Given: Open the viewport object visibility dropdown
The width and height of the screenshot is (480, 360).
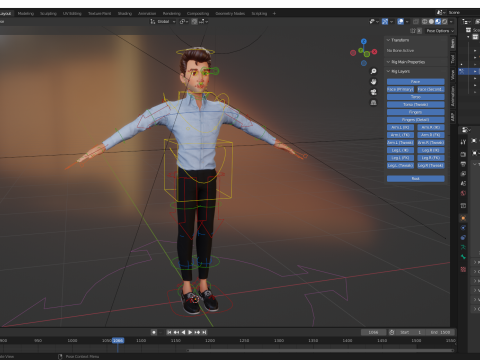Looking at the screenshot, I should point(374,21).
